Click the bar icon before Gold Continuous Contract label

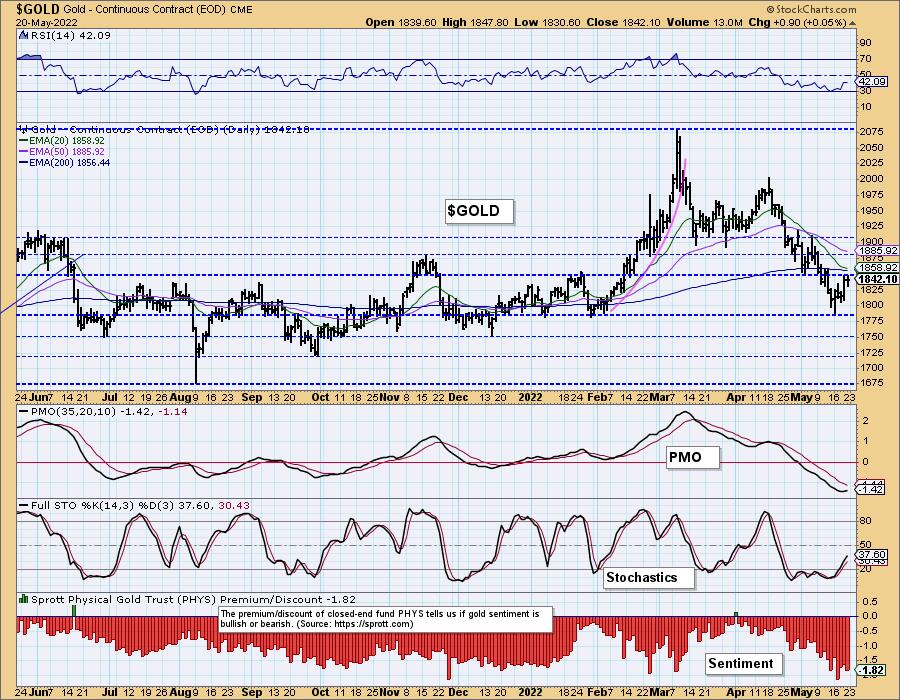(23, 129)
